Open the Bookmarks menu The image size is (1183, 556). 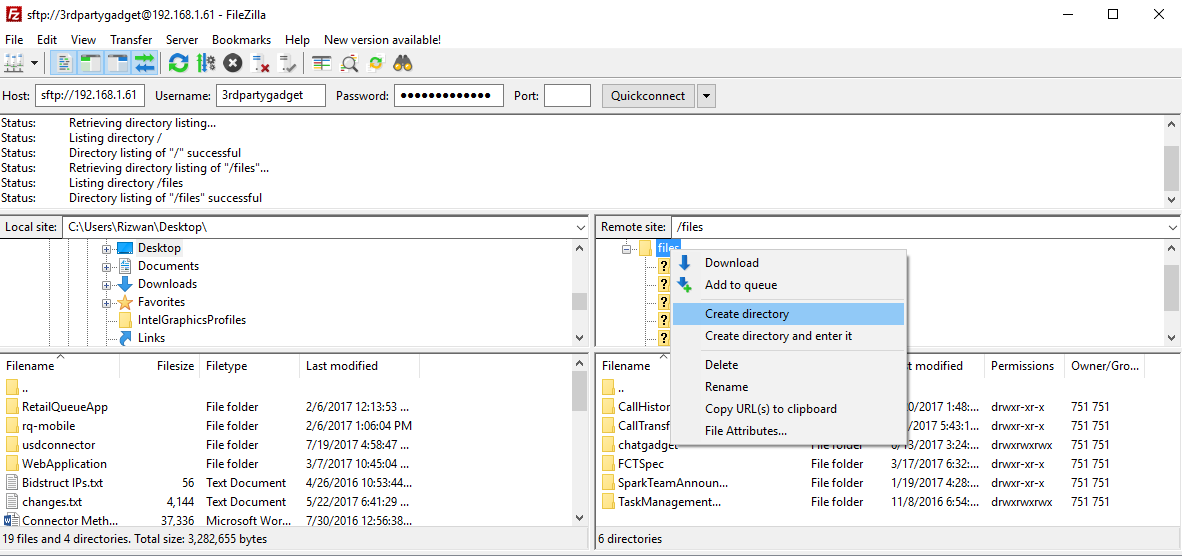[241, 40]
